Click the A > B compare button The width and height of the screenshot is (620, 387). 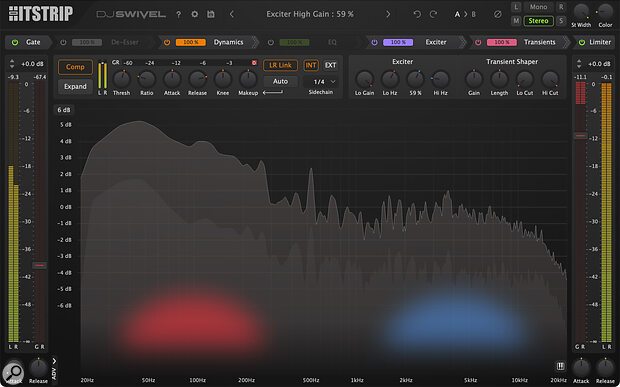tap(465, 14)
